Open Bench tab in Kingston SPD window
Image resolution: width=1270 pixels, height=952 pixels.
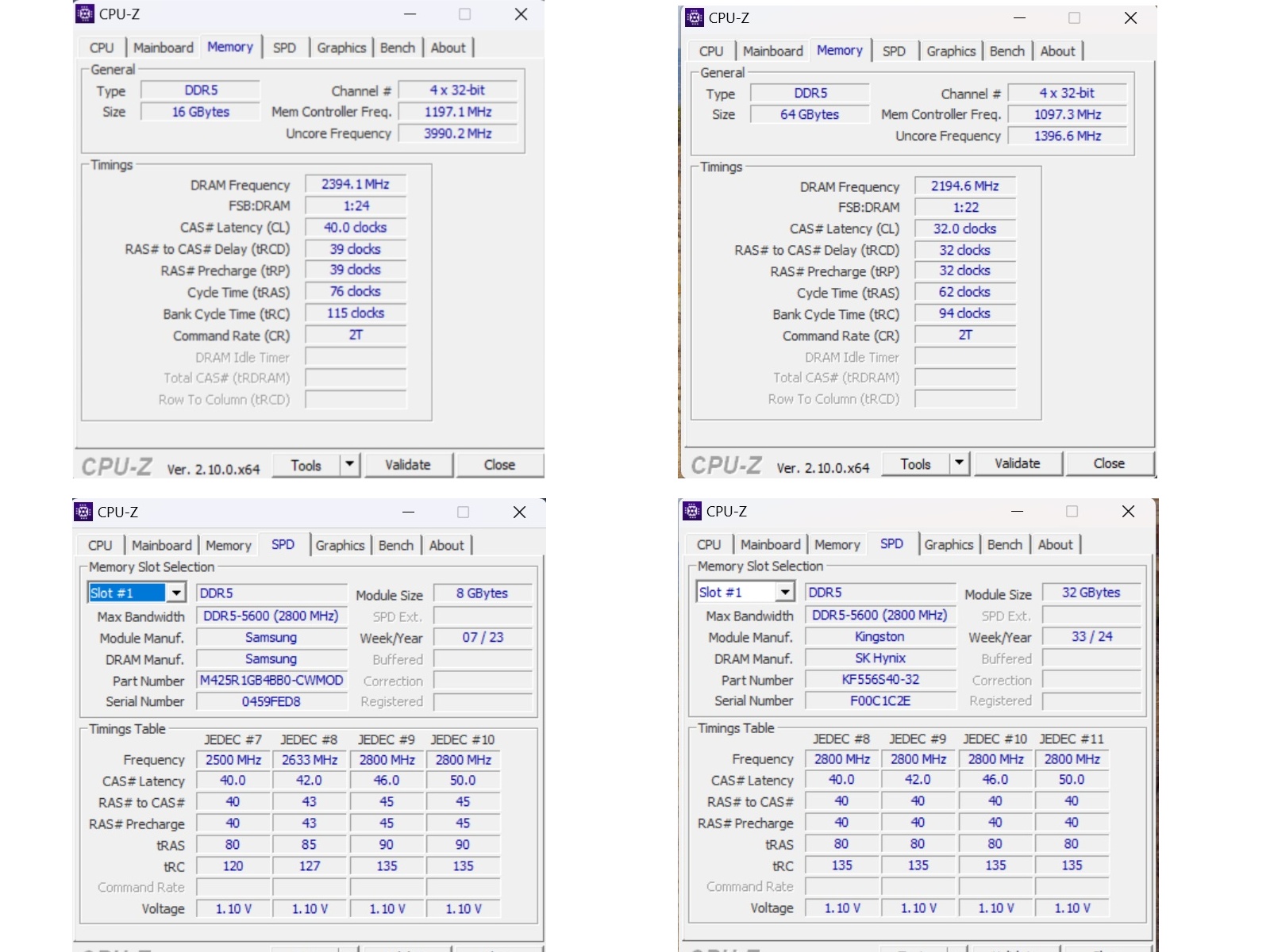click(x=1005, y=544)
